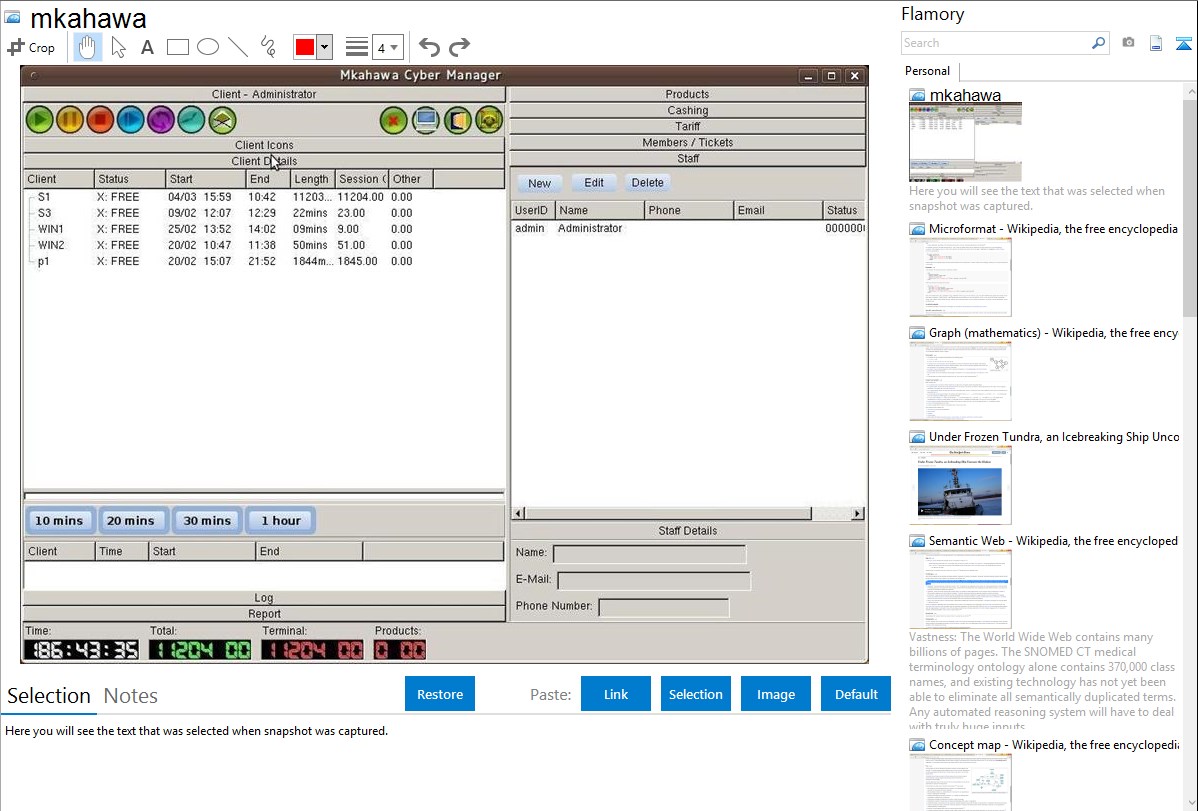1198x811 pixels.
Task: Click the envelope message icon in Mkahawa
Action: [x=222, y=120]
